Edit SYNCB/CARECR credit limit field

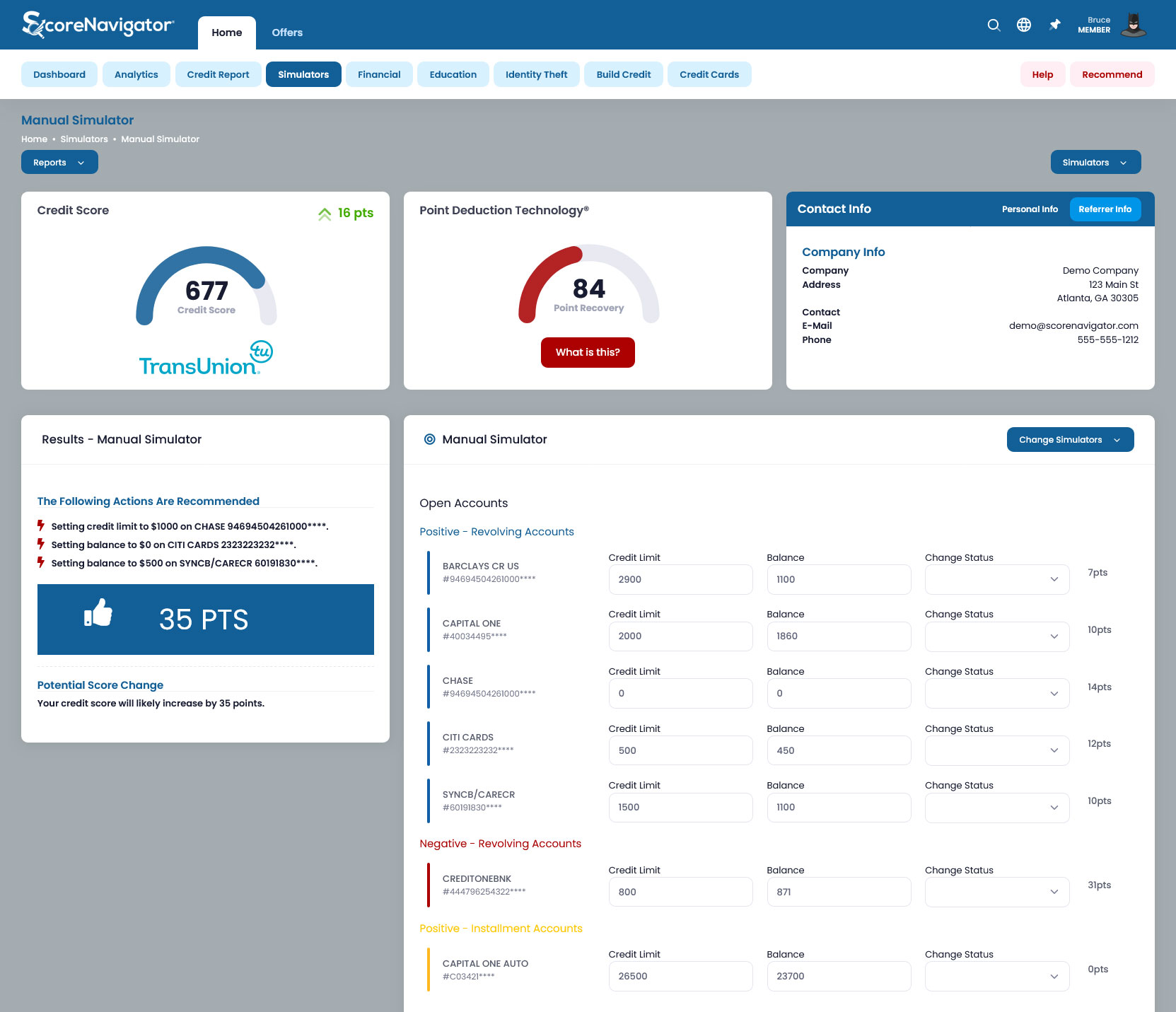pyautogui.click(x=680, y=807)
